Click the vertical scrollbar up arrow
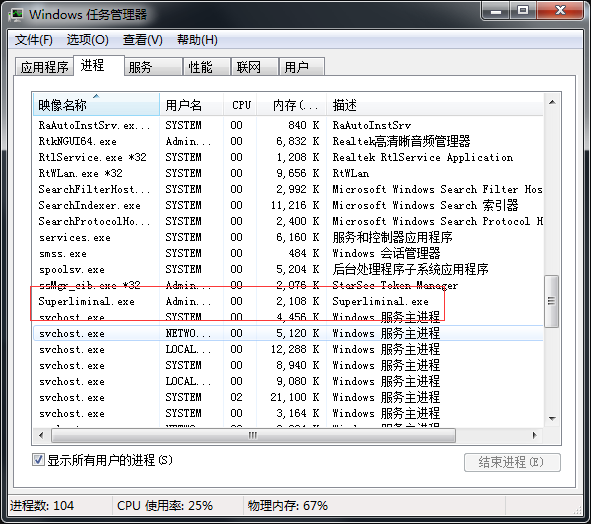 [x=552, y=103]
